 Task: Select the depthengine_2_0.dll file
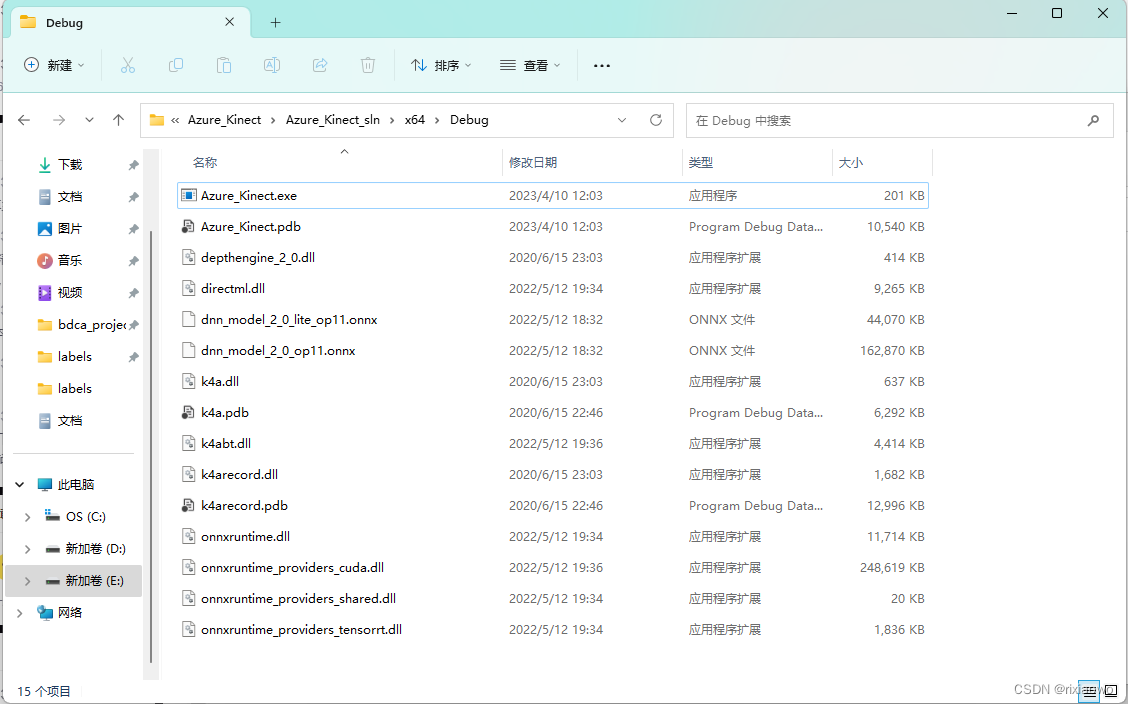552,257
